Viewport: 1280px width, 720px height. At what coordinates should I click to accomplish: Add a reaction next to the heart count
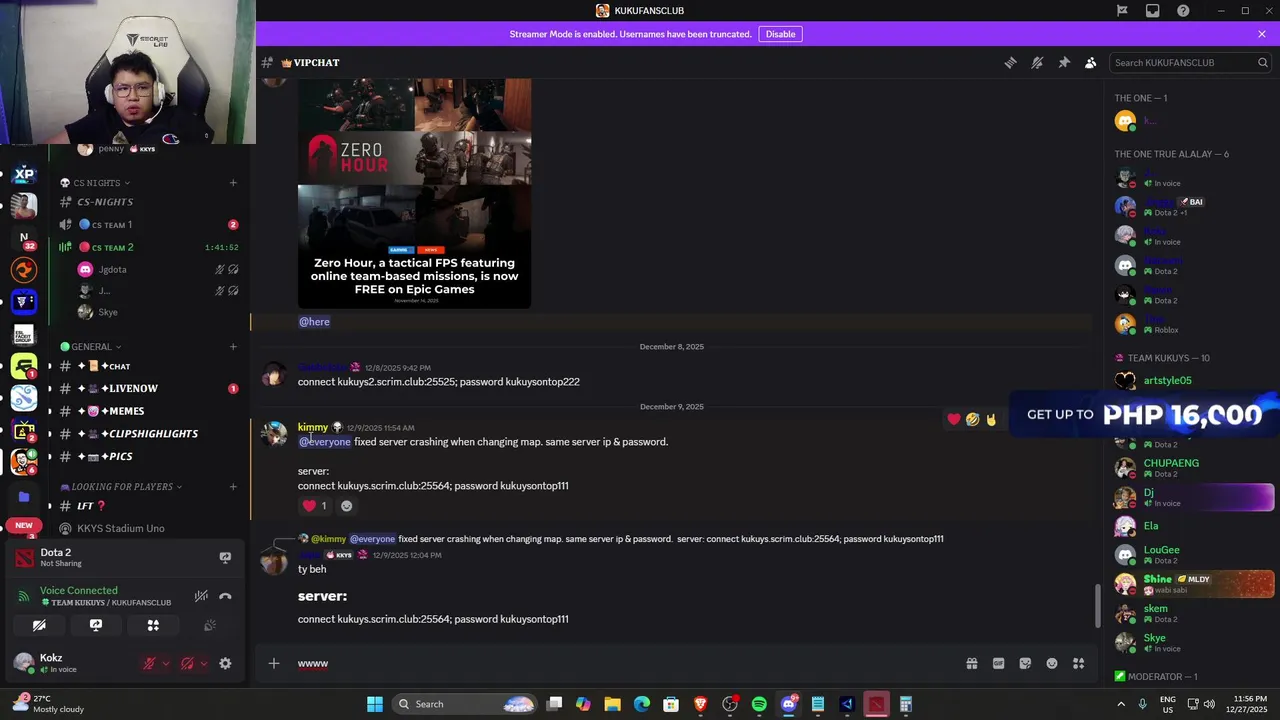click(346, 506)
